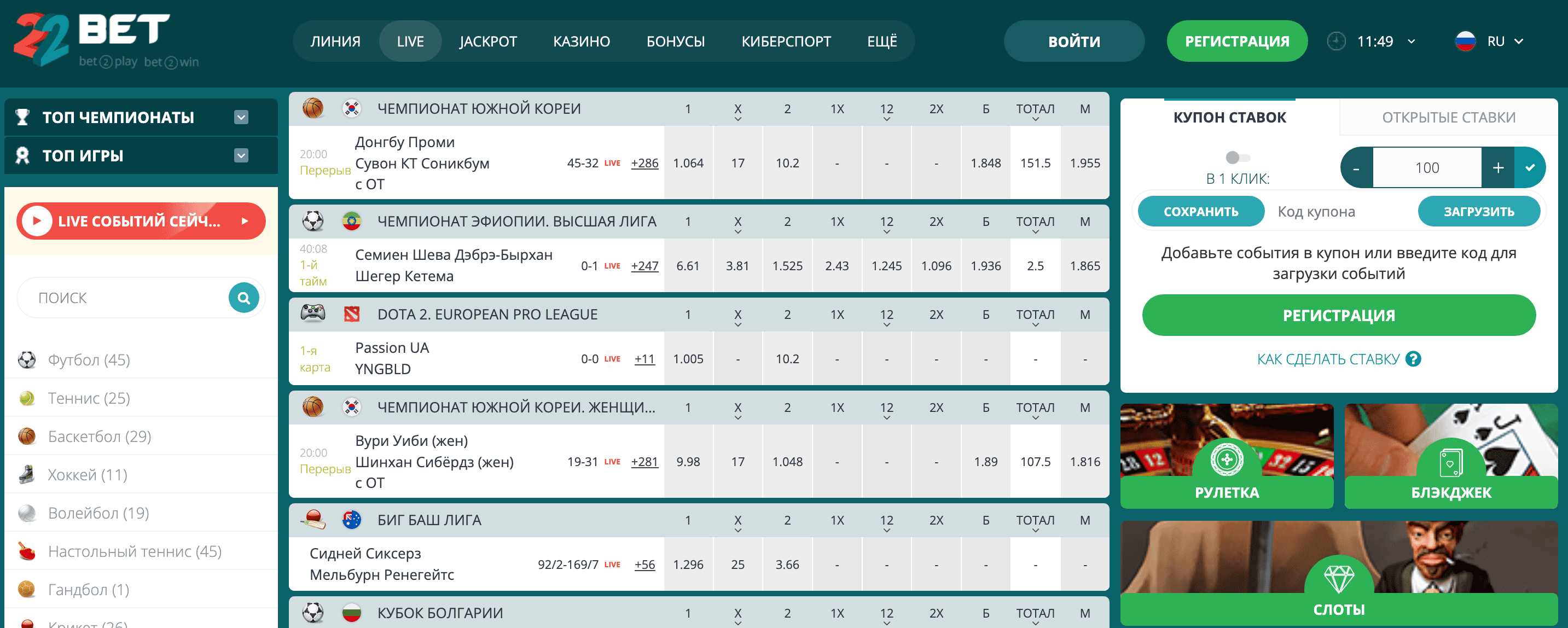Viewport: 1568px width, 628px height.
Task: Click the Сохранить coupon button
Action: point(1201,211)
